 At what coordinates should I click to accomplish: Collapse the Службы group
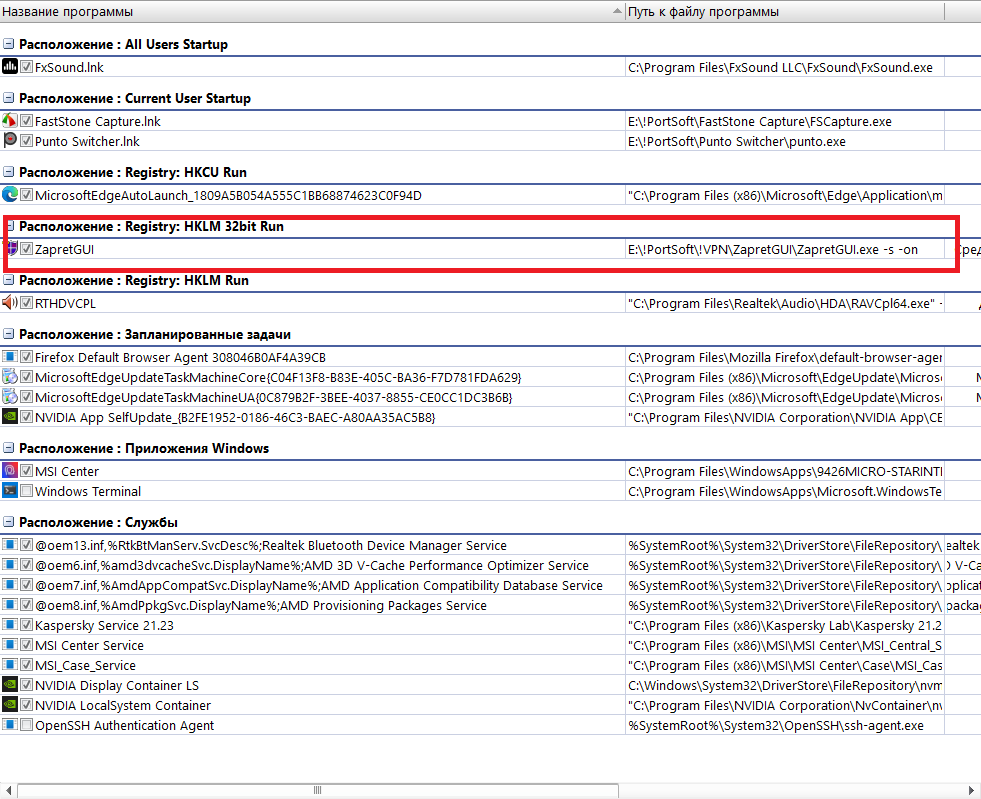(x=9, y=522)
